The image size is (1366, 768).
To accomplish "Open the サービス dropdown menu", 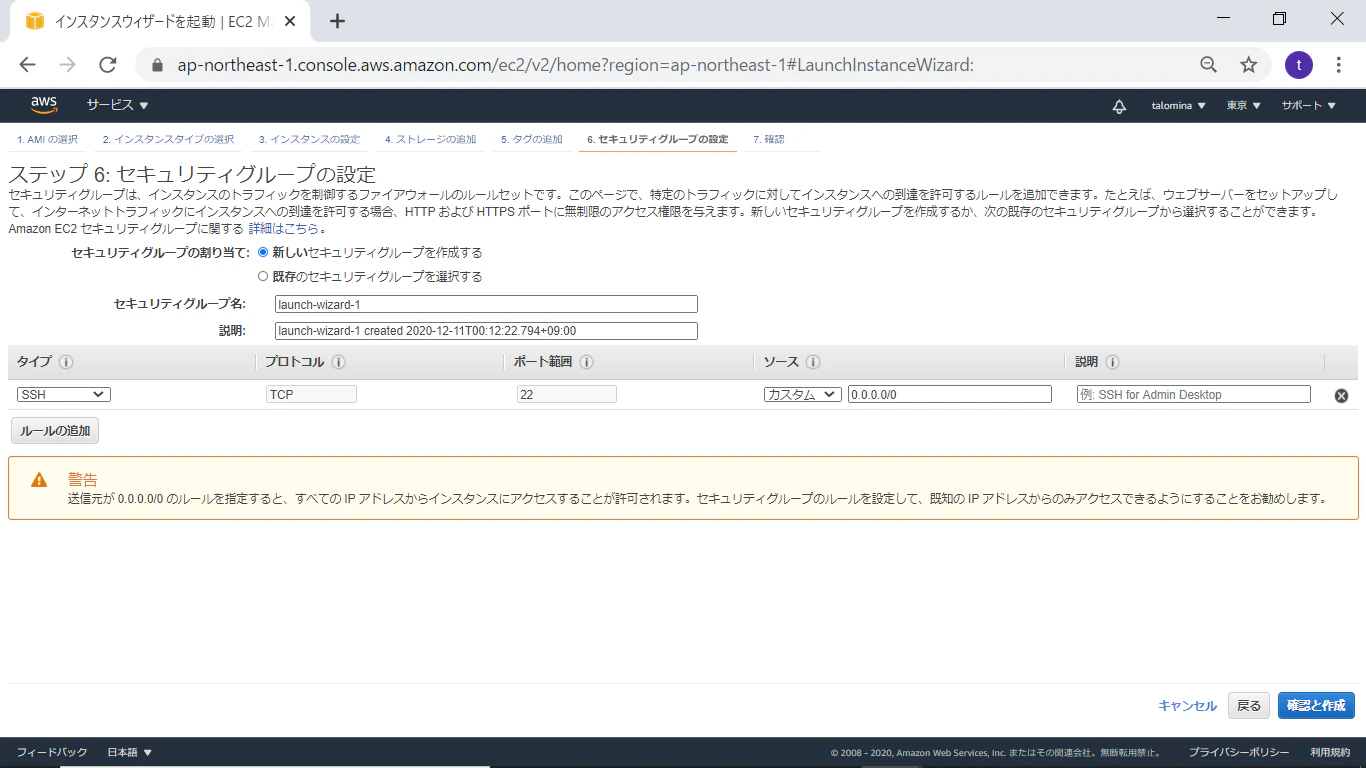I will coord(117,105).
